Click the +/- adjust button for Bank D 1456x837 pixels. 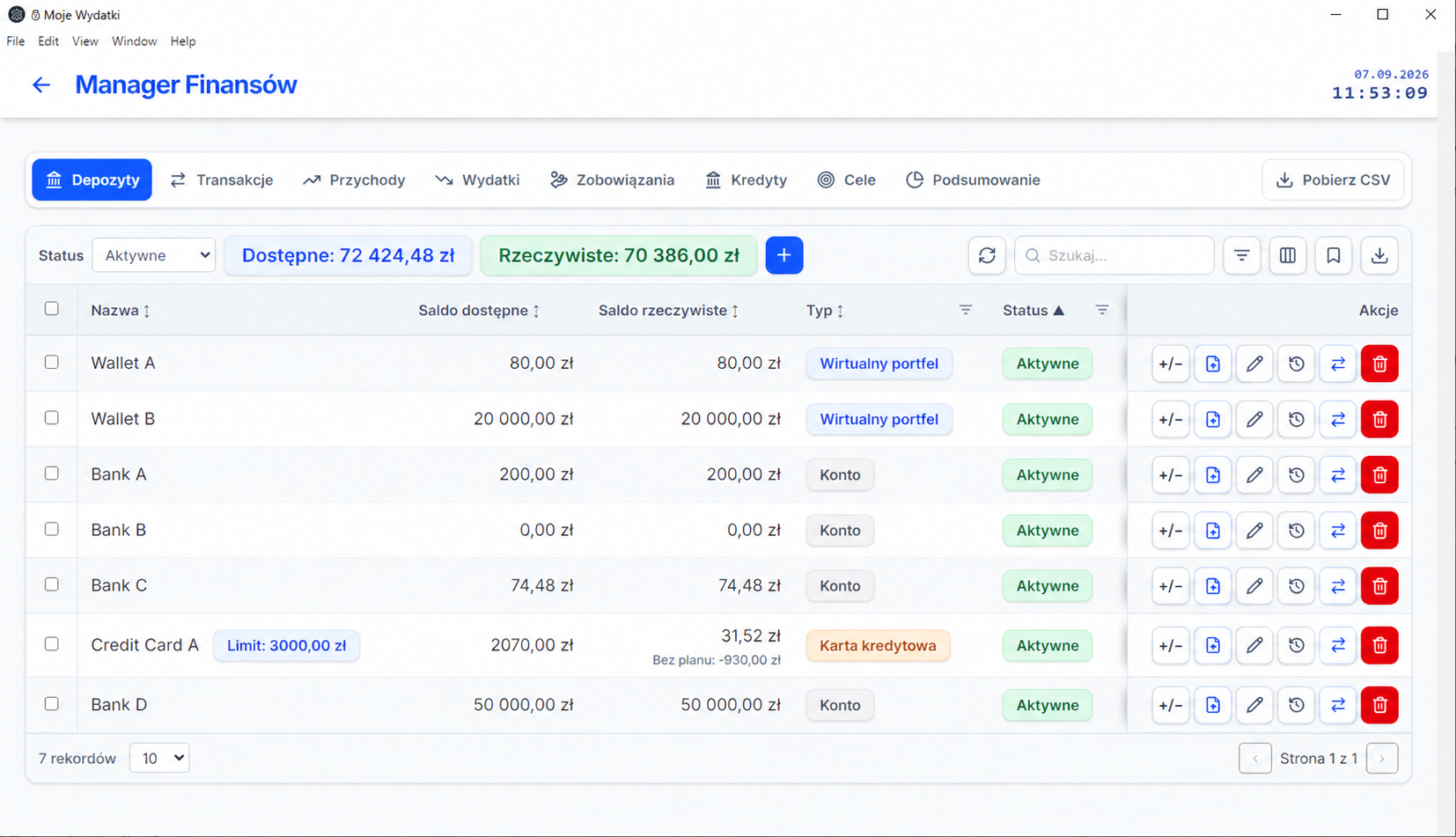(x=1171, y=705)
